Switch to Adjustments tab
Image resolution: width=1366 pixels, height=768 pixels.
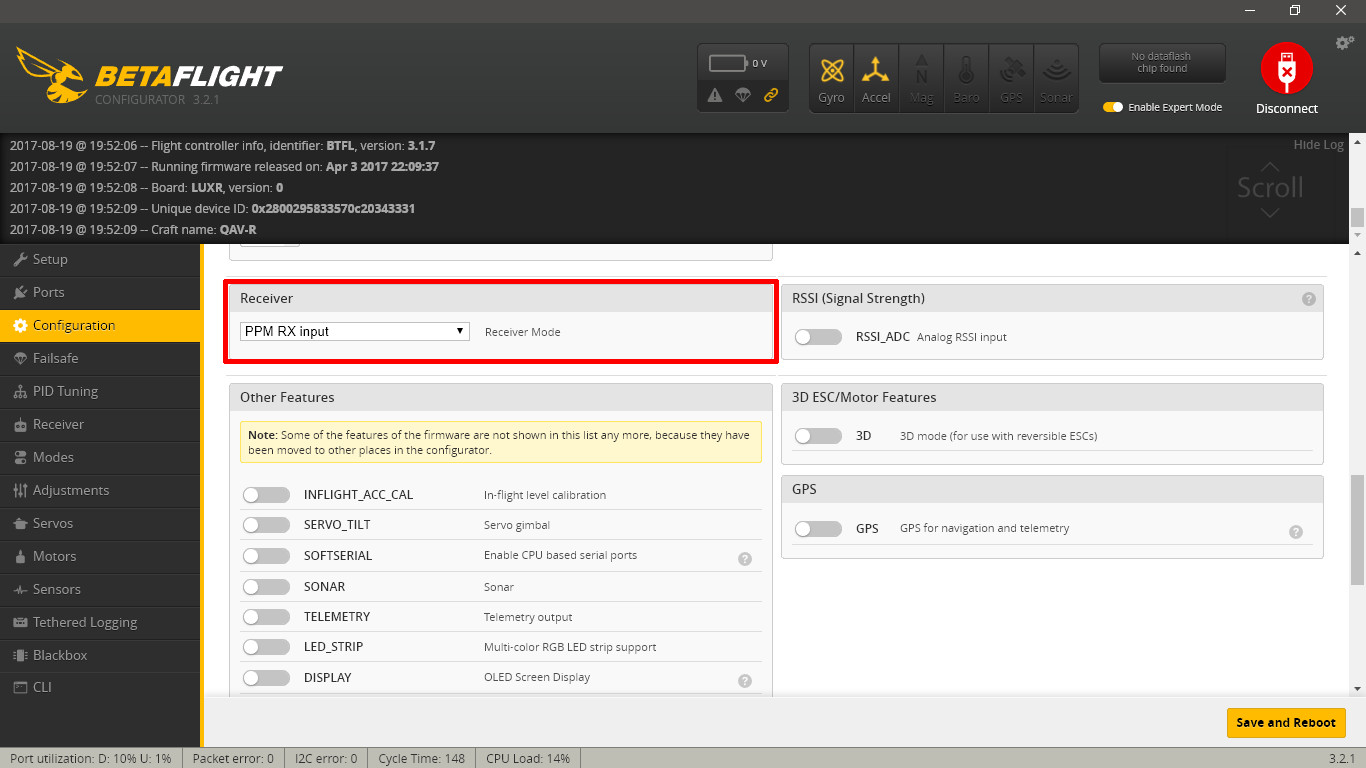click(x=100, y=490)
